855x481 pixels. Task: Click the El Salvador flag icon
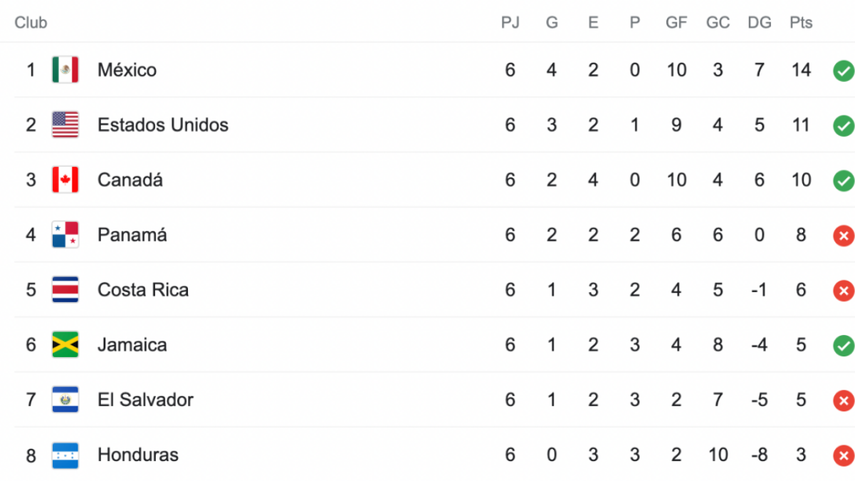click(65, 400)
